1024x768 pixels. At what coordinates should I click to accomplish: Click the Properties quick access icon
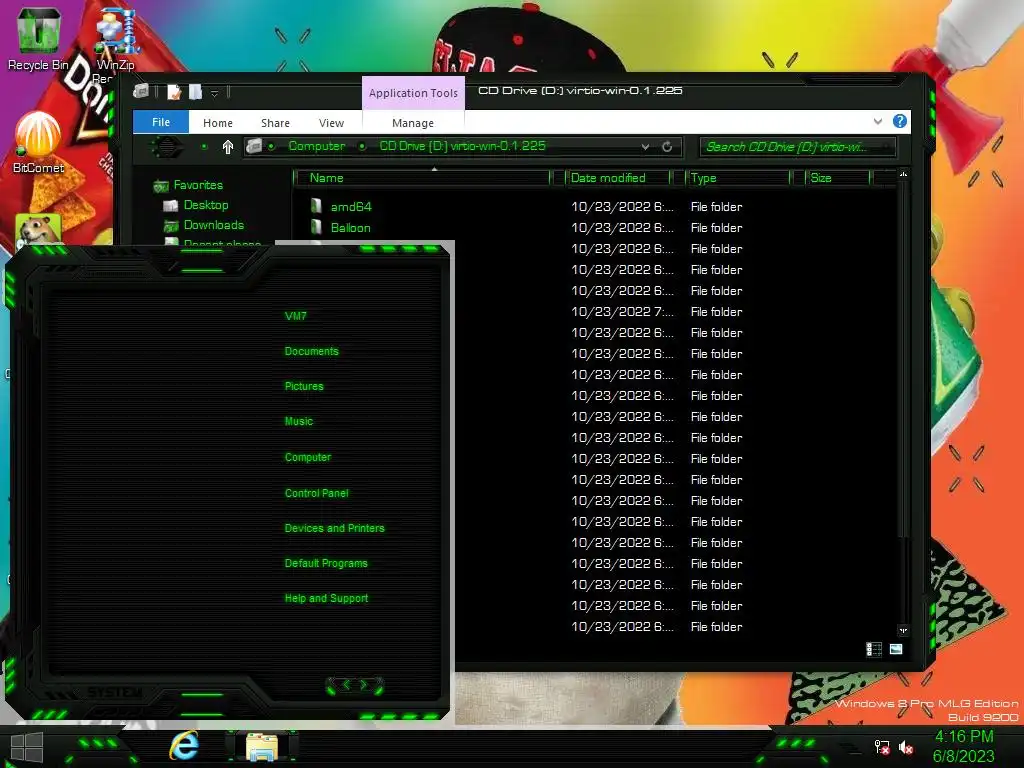[174, 92]
